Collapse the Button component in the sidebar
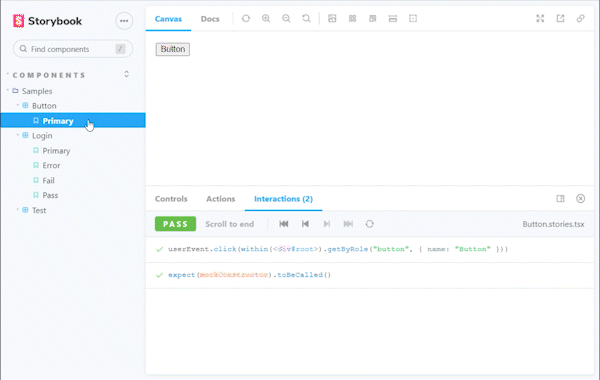600x380 pixels. click(44, 106)
